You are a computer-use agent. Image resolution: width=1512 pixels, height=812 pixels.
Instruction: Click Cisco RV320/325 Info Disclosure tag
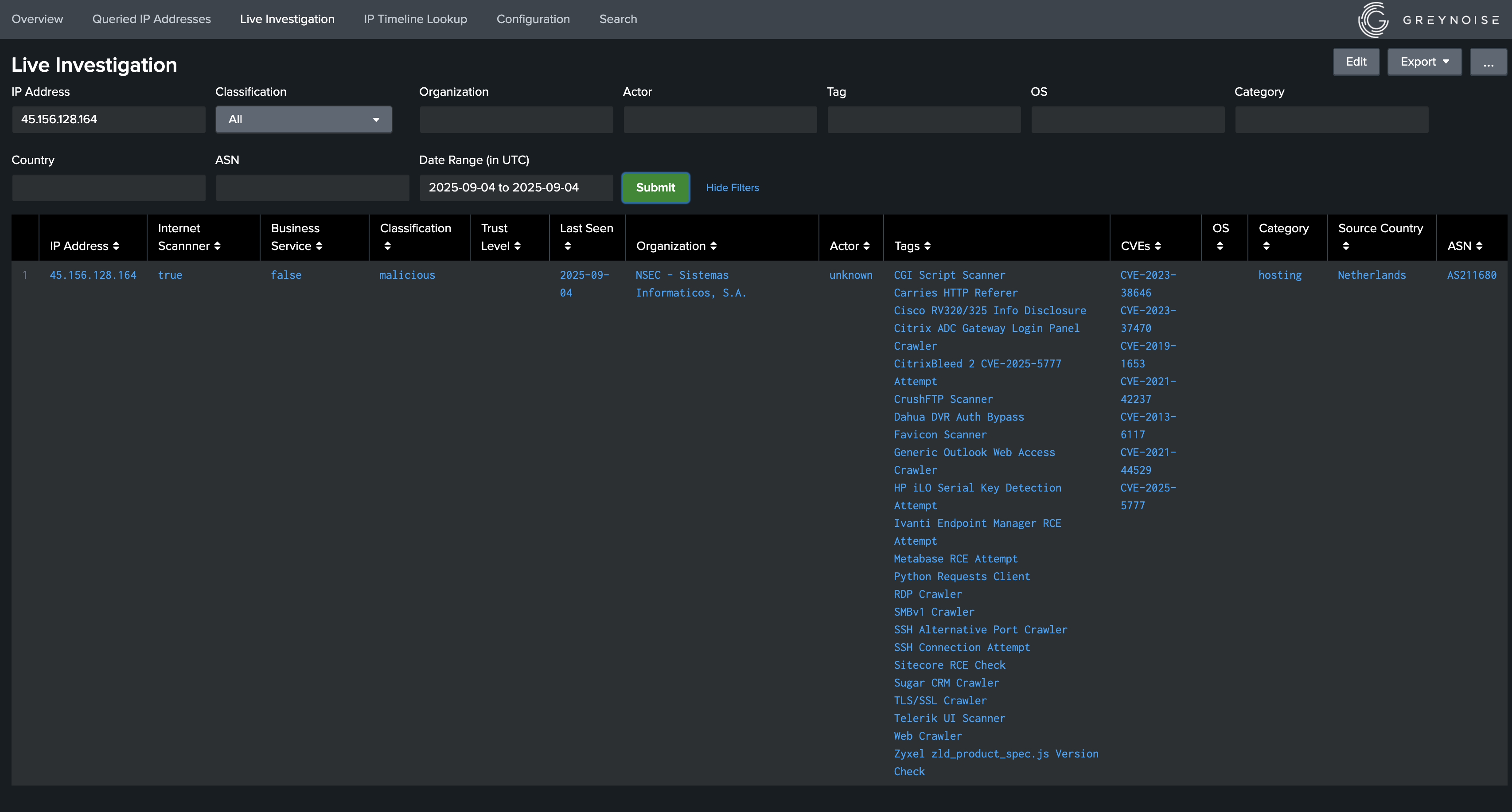(990, 310)
